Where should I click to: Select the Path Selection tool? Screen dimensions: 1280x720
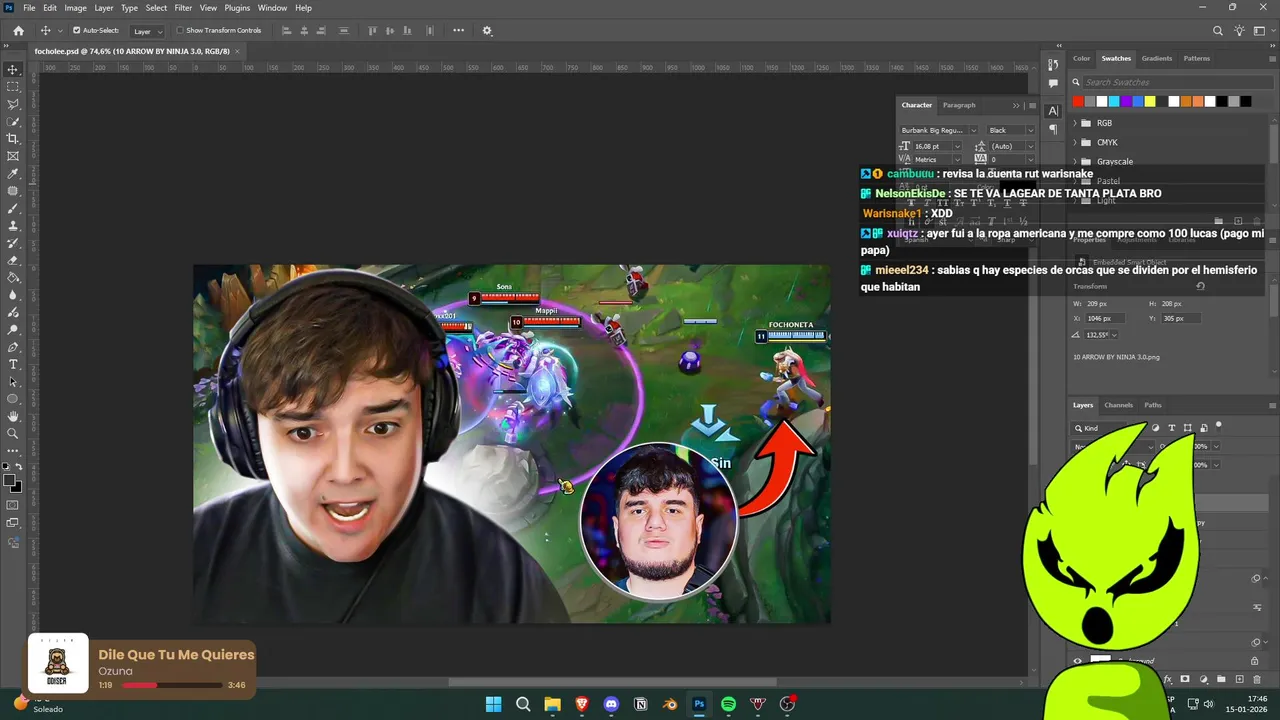[13, 382]
